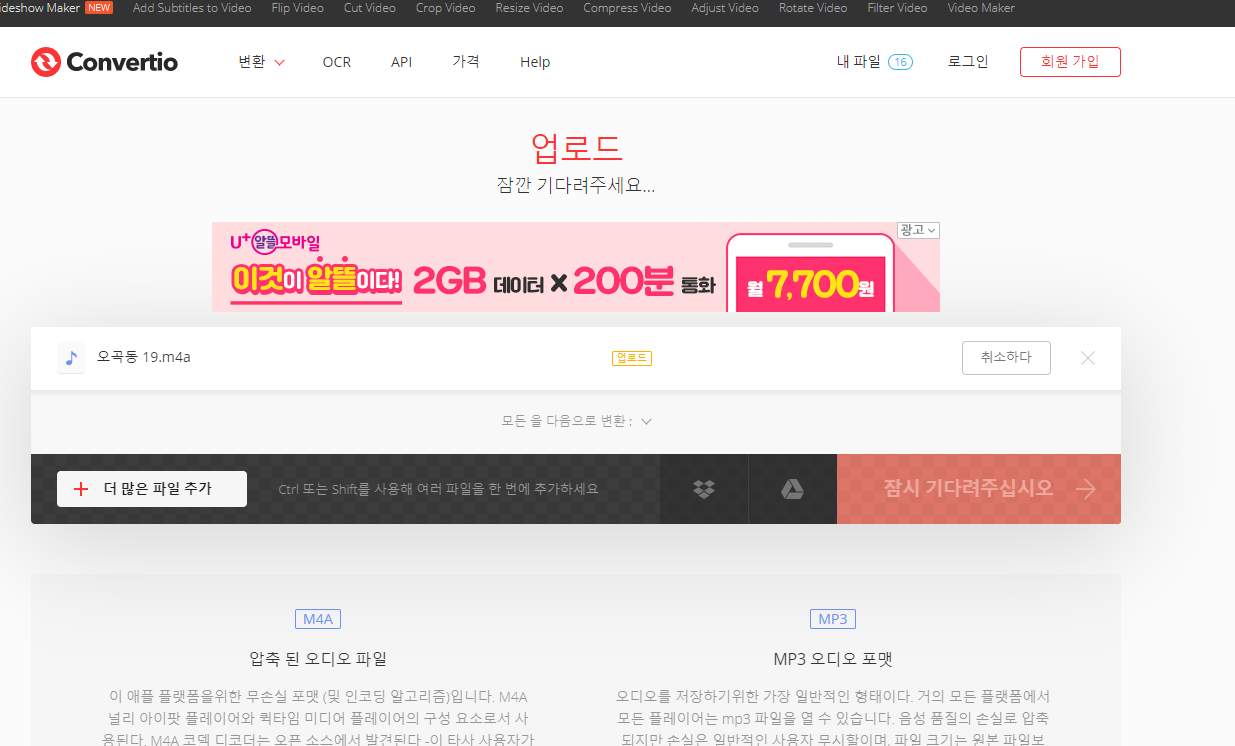Click the U+ 알뜰모바일 ad banner
This screenshot has width=1235, height=746.
[576, 267]
